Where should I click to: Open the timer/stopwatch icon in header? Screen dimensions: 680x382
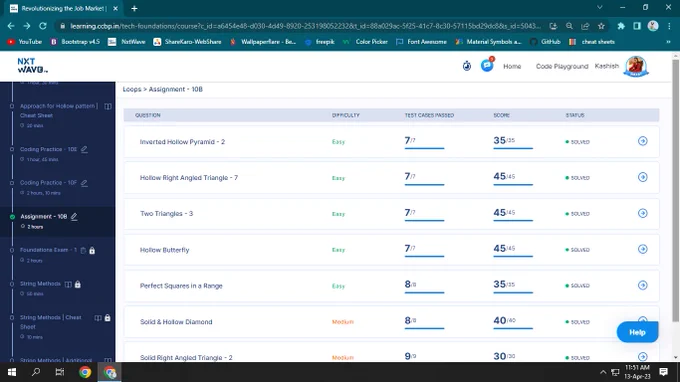467,66
